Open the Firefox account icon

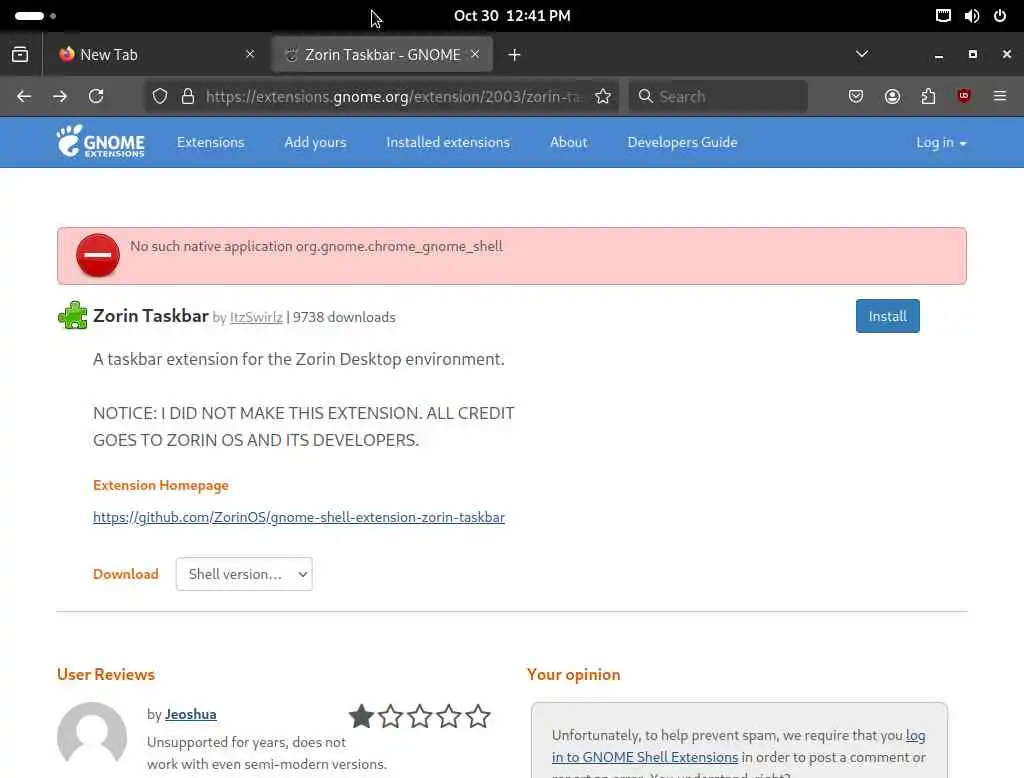point(892,97)
